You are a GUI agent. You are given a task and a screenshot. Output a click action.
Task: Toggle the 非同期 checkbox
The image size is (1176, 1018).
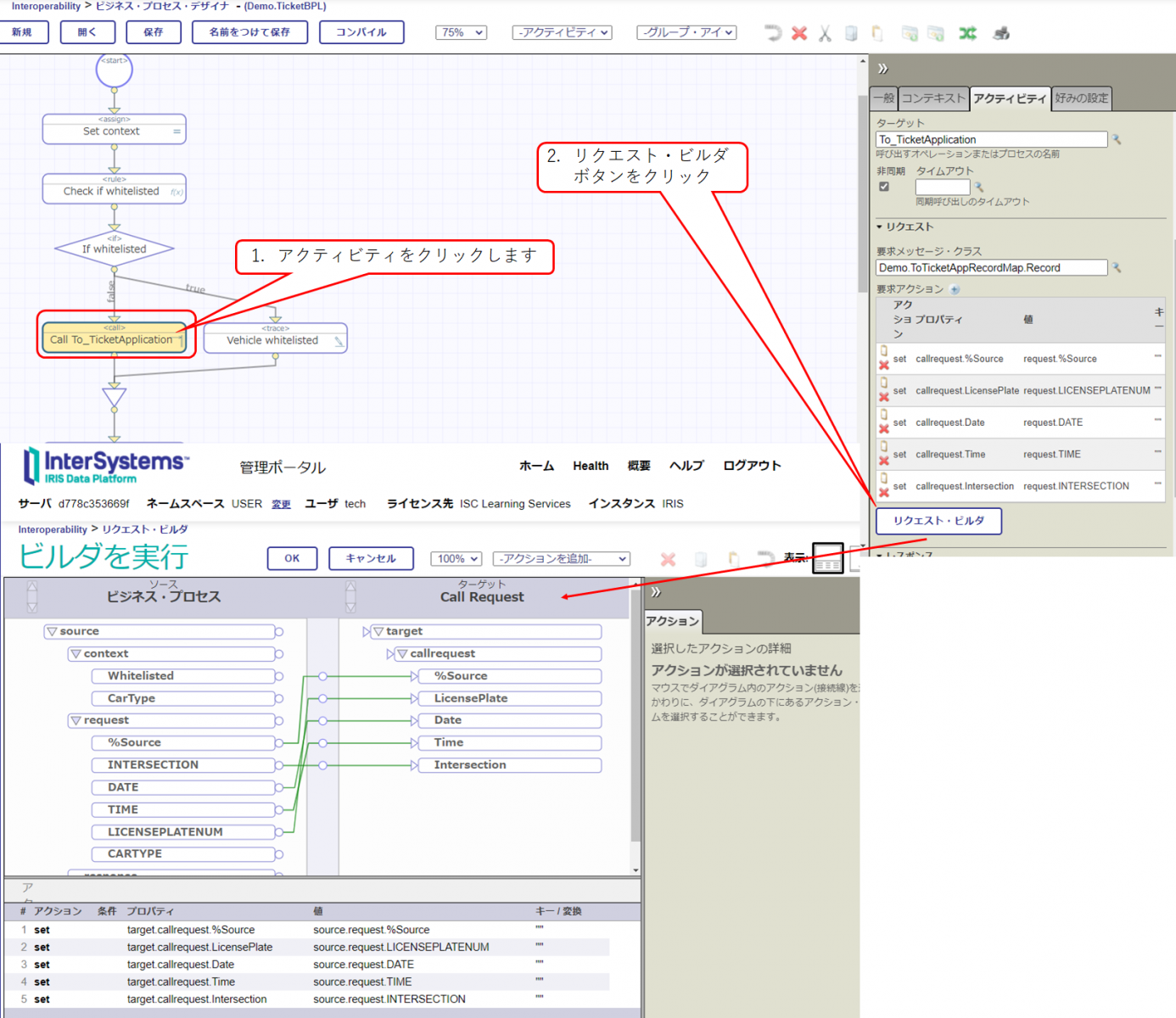click(x=884, y=187)
